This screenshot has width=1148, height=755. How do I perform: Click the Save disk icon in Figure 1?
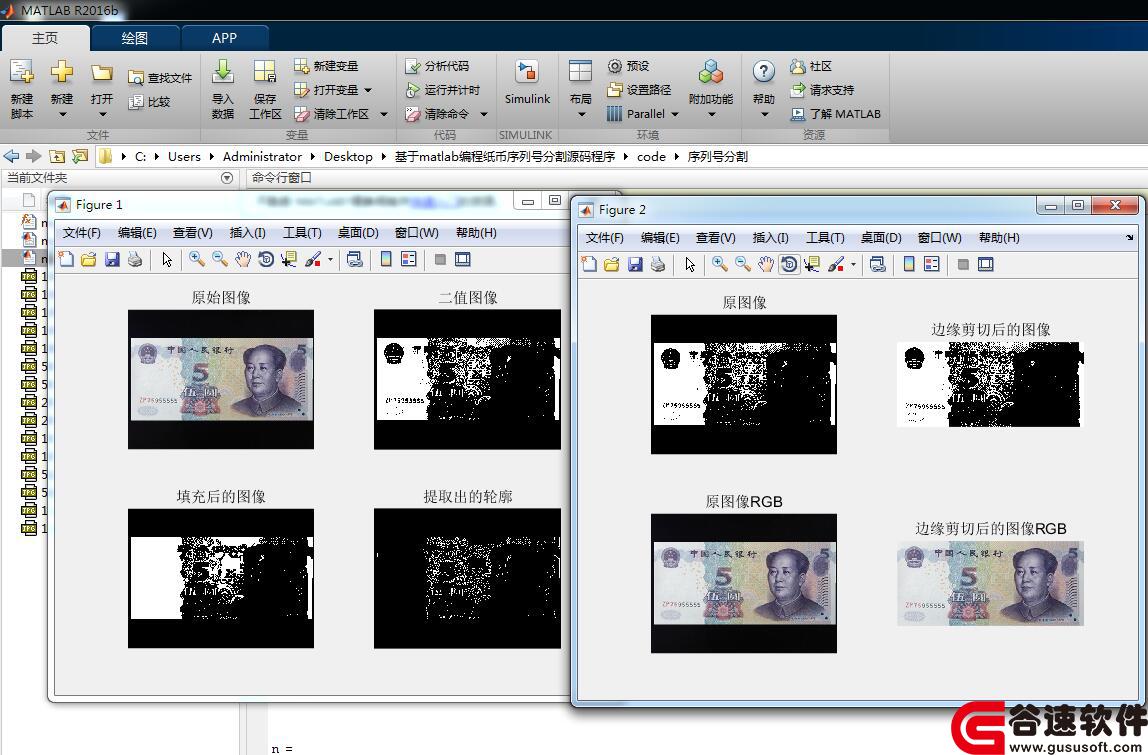pyautogui.click(x=112, y=259)
